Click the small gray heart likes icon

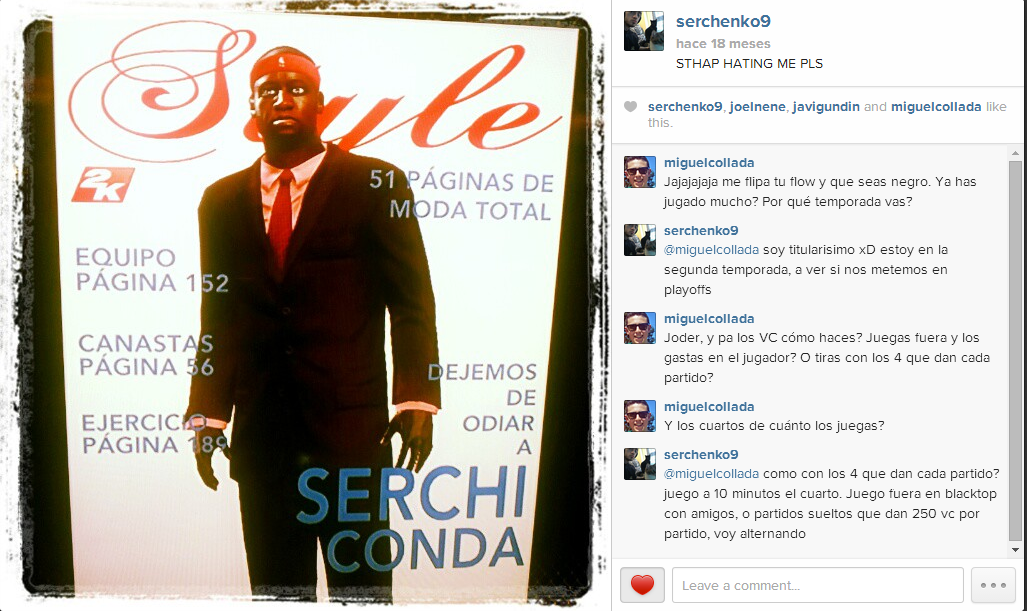point(630,106)
